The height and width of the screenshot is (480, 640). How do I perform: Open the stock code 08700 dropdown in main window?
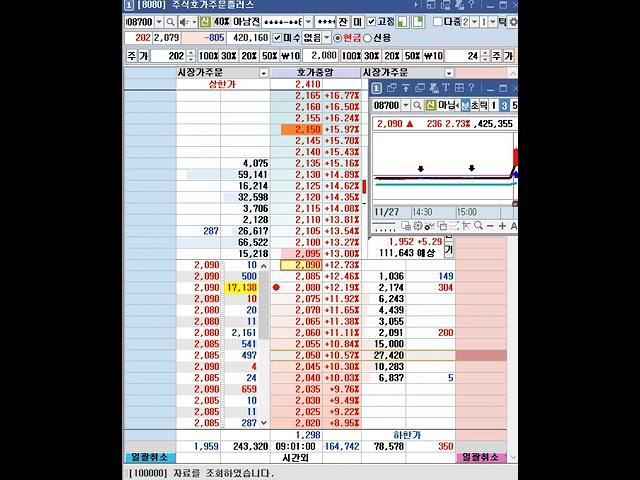point(159,22)
